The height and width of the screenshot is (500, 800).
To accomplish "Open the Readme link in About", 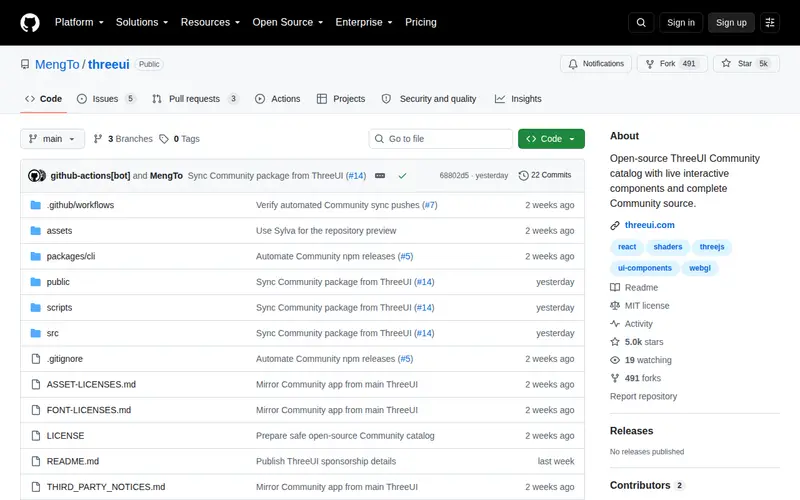I will (634, 288).
